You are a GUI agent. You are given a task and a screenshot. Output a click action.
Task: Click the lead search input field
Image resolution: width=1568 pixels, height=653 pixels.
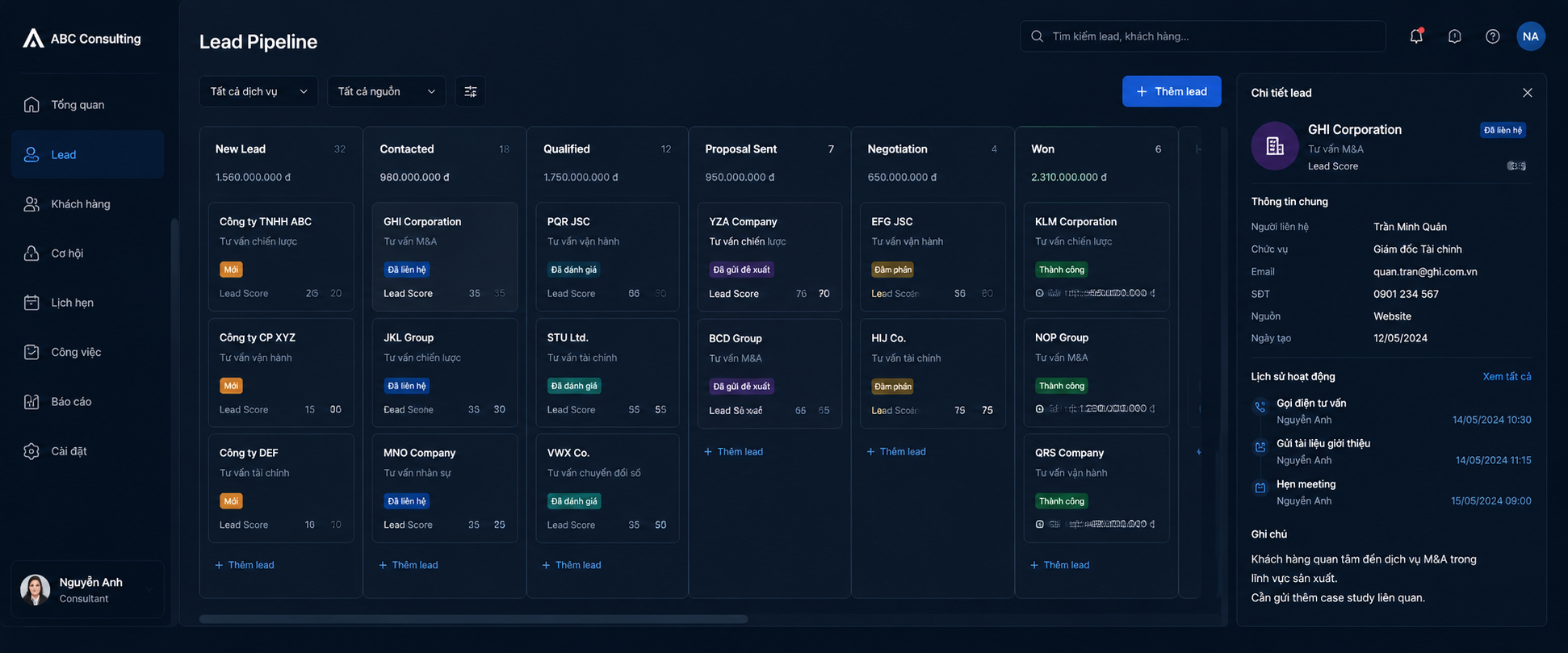1203,36
